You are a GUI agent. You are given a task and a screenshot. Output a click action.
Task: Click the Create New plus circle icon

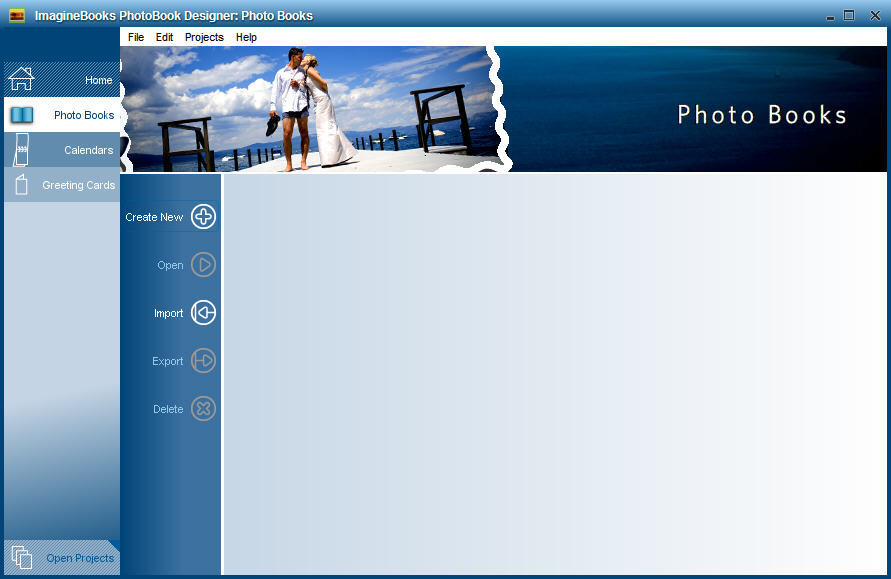point(201,216)
